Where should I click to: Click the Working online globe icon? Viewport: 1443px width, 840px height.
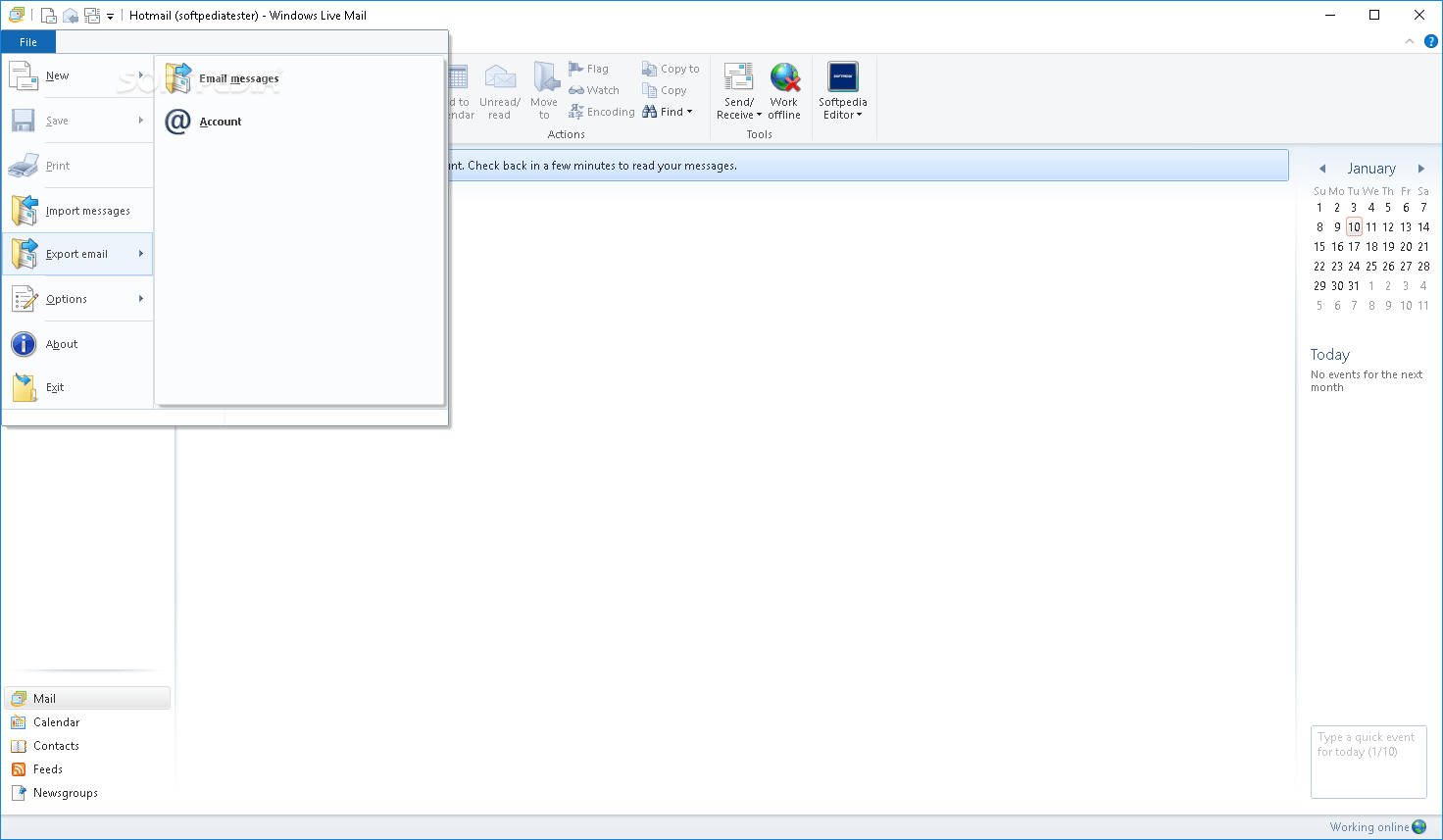[x=1419, y=827]
